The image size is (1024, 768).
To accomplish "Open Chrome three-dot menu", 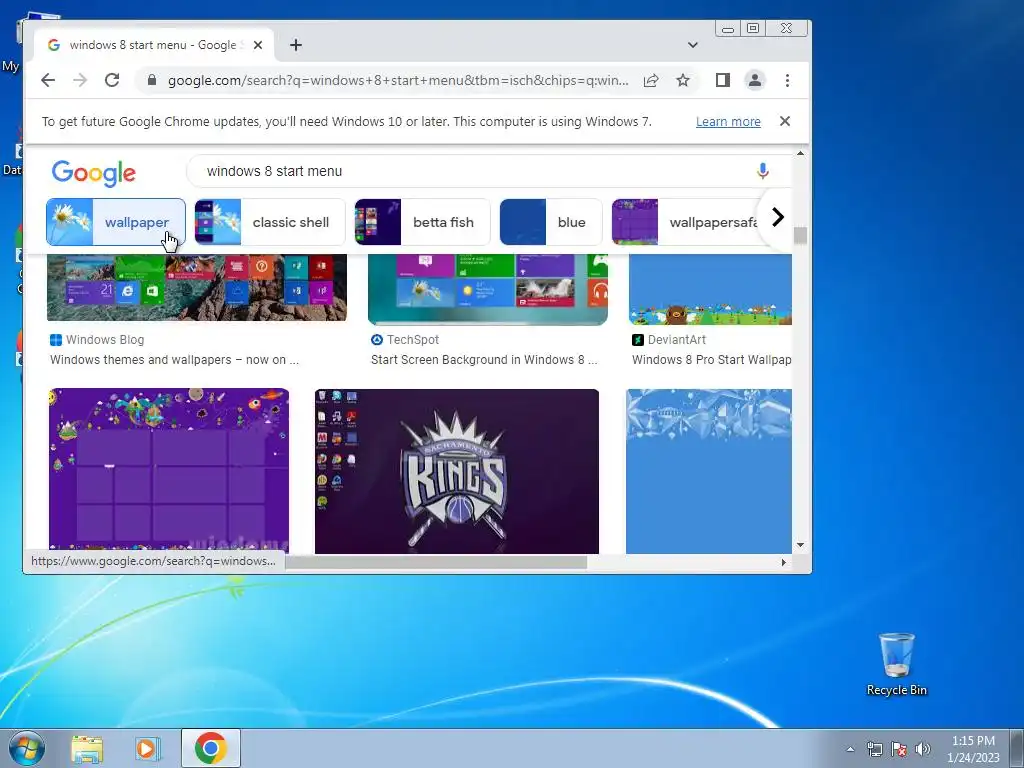I will [787, 80].
